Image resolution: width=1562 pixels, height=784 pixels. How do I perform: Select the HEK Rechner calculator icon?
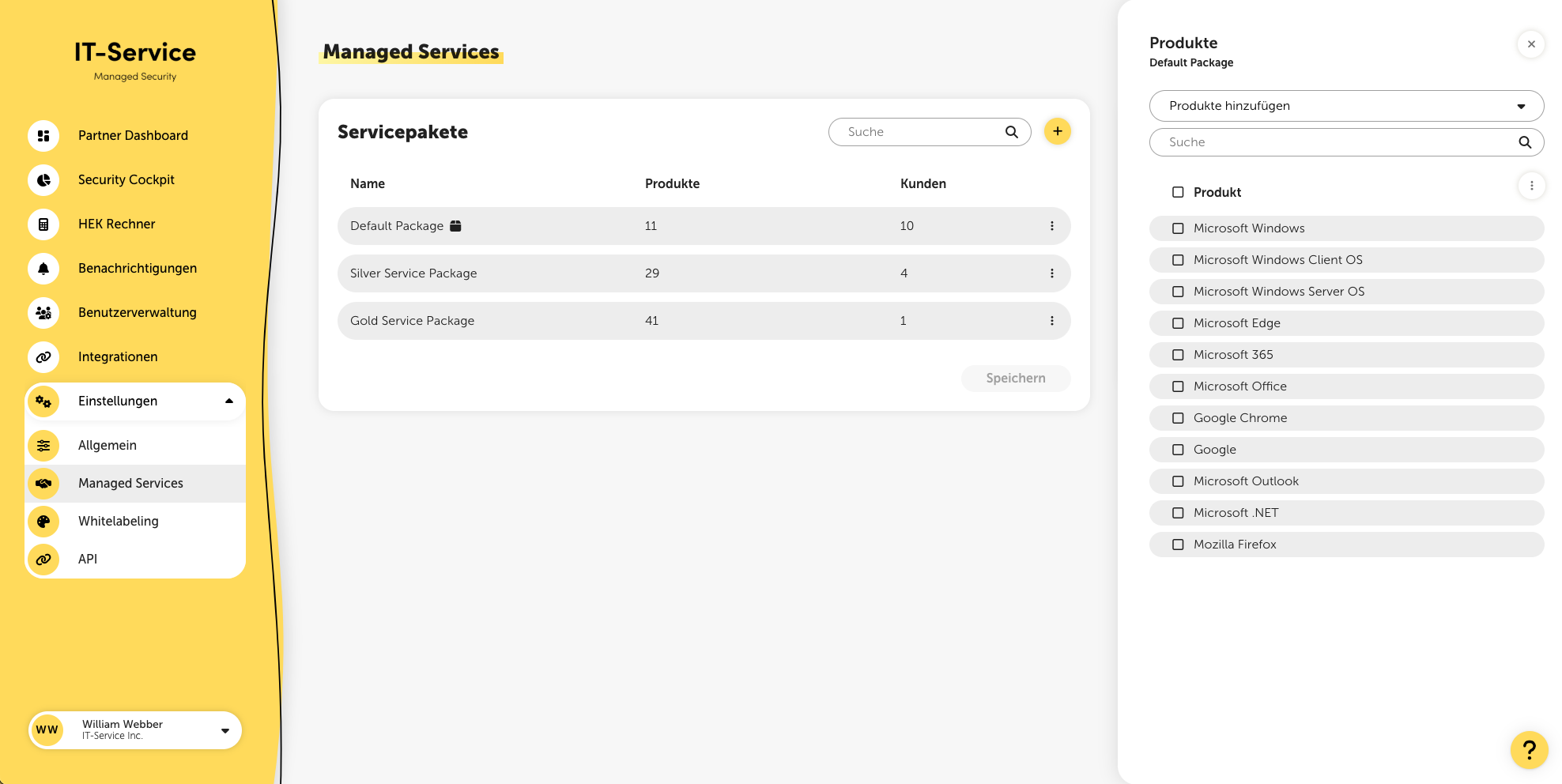pyautogui.click(x=43, y=224)
